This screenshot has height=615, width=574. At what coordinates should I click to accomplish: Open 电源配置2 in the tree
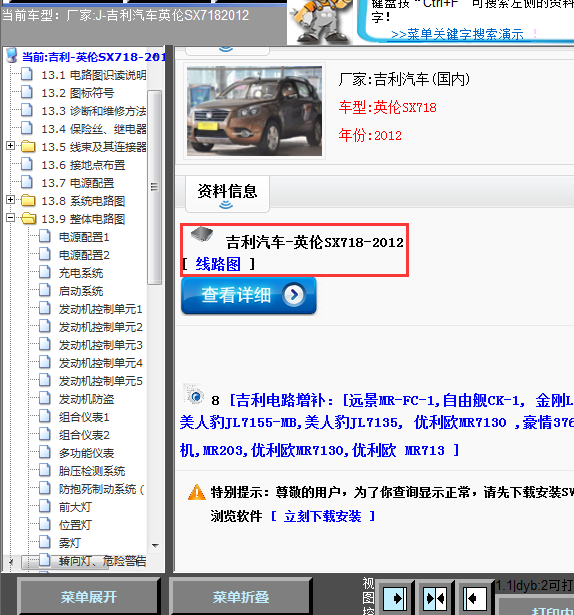pyautogui.click(x=84, y=255)
